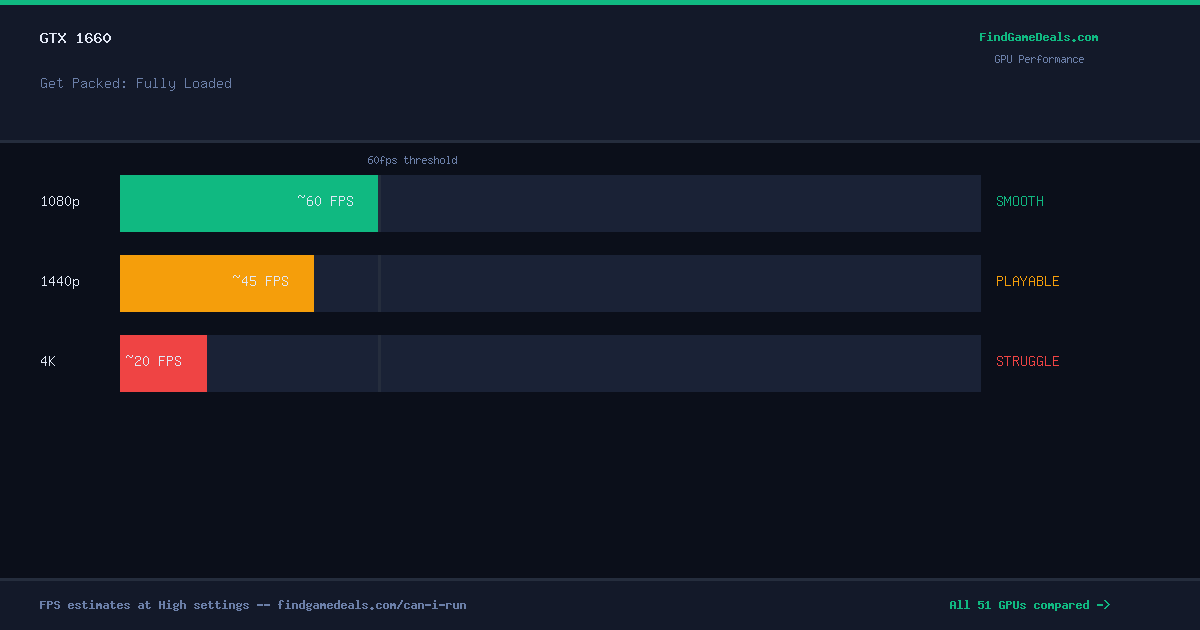Viewport: 1200px width, 630px height.
Task: Click the orange 1440p ~45 FPS bar
Action: (217, 283)
